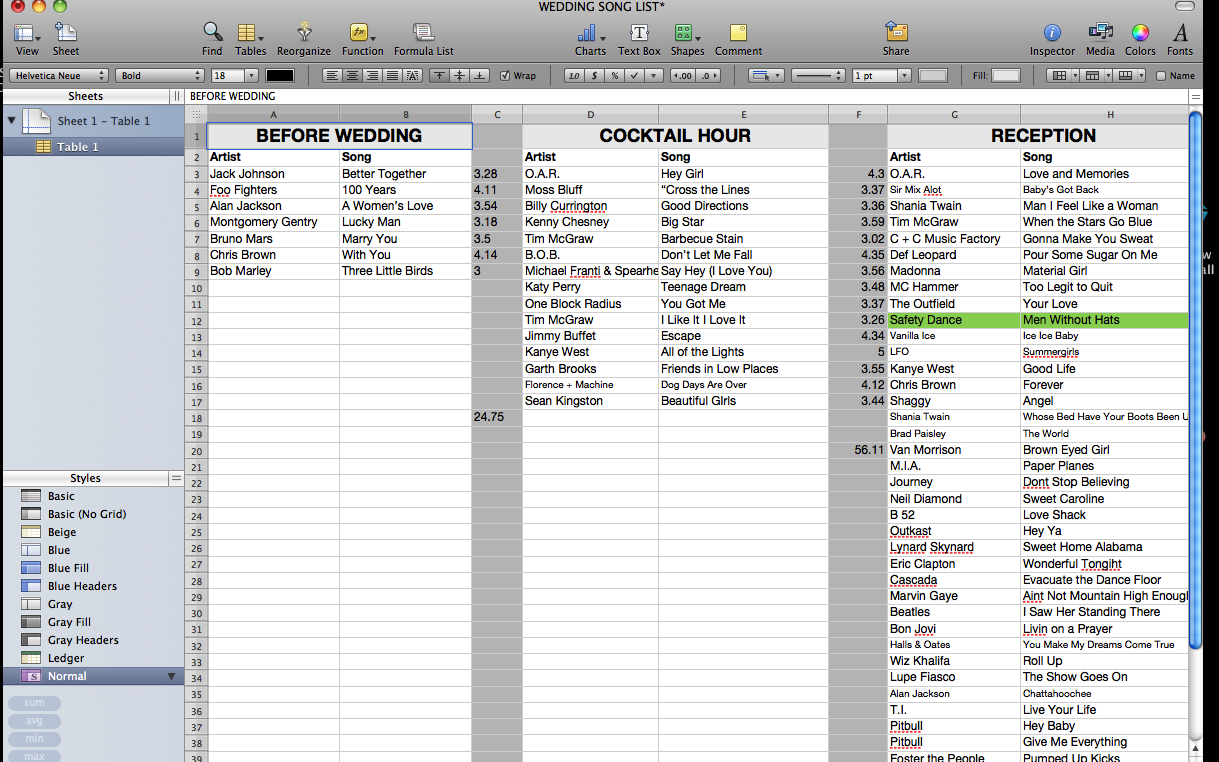Open the Find tool
This screenshot has width=1219, height=762.
[212, 38]
